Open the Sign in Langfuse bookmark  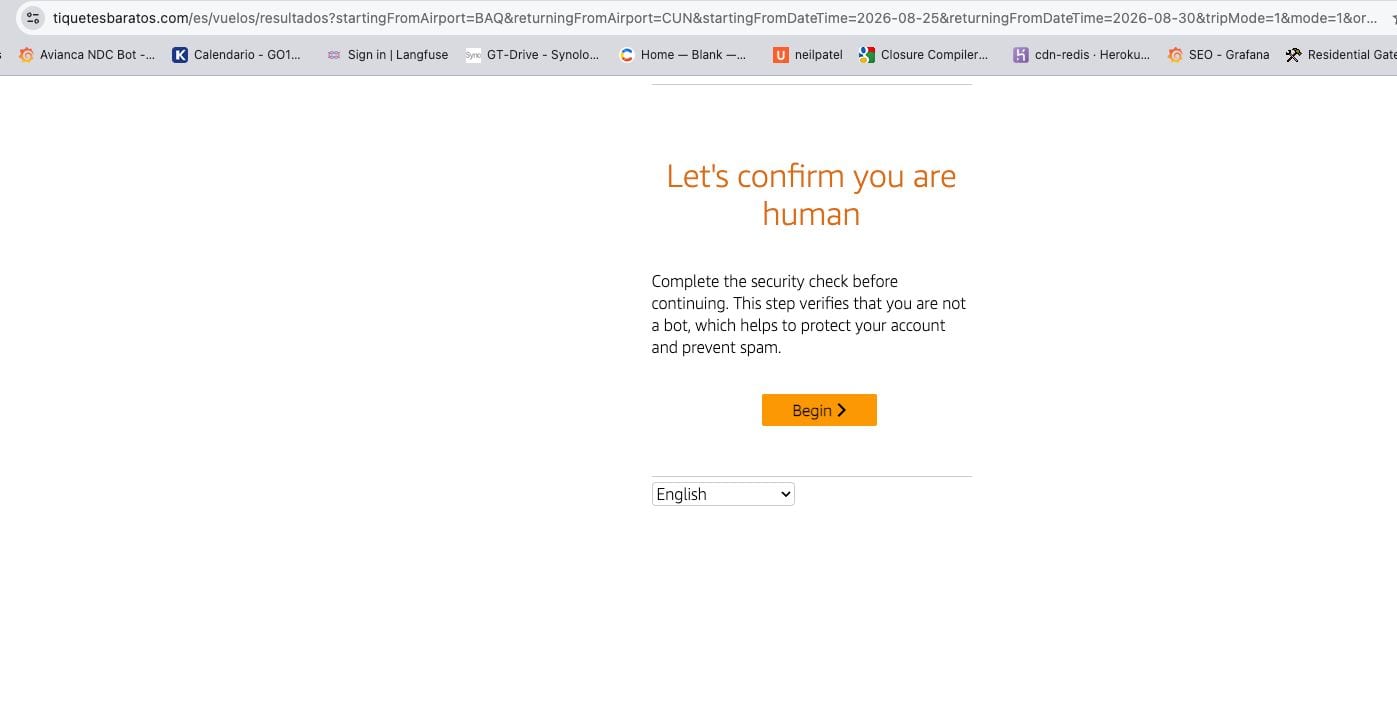[x=387, y=55]
